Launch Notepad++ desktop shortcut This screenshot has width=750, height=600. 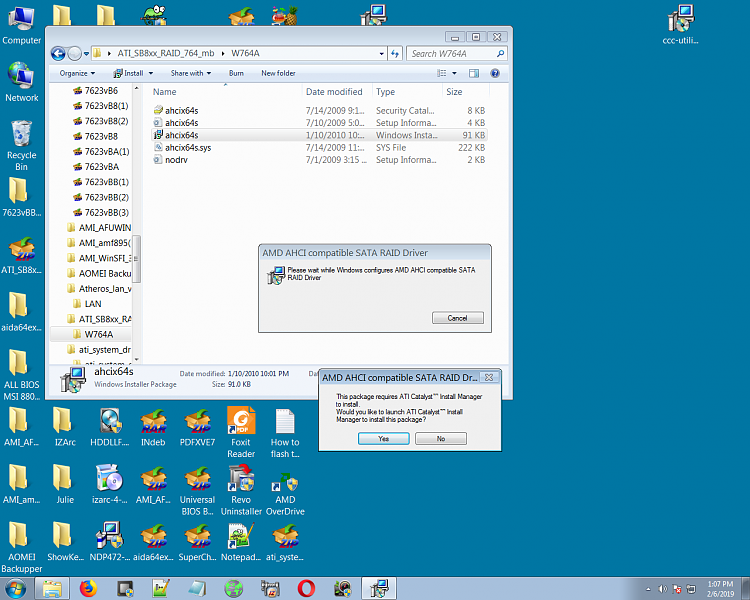(241, 542)
